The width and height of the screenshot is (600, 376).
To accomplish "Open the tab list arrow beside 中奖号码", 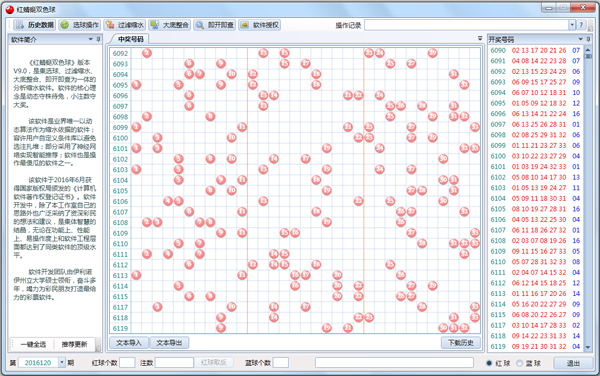I will pyautogui.click(x=480, y=38).
